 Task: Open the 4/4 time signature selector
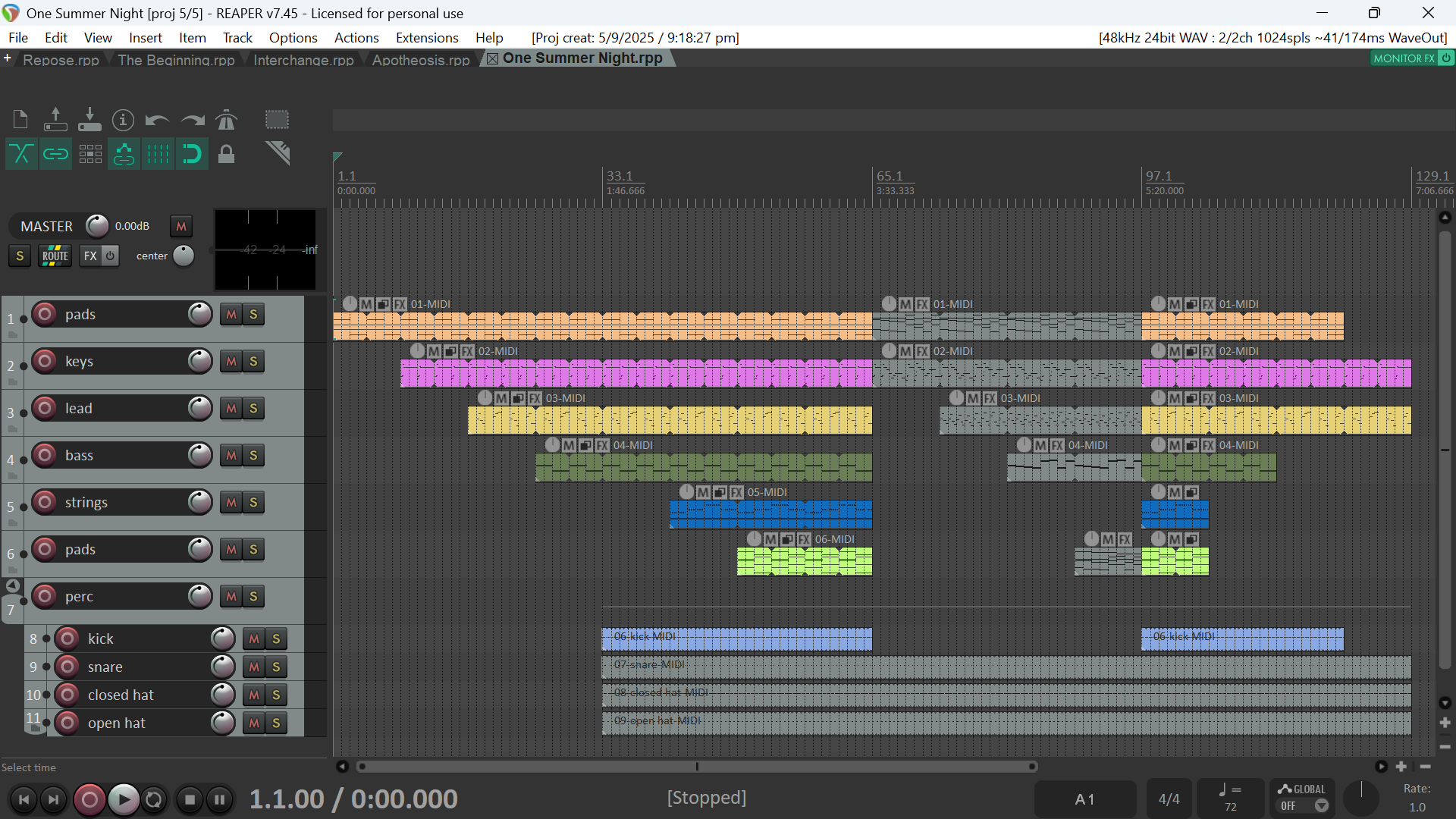tap(1169, 799)
